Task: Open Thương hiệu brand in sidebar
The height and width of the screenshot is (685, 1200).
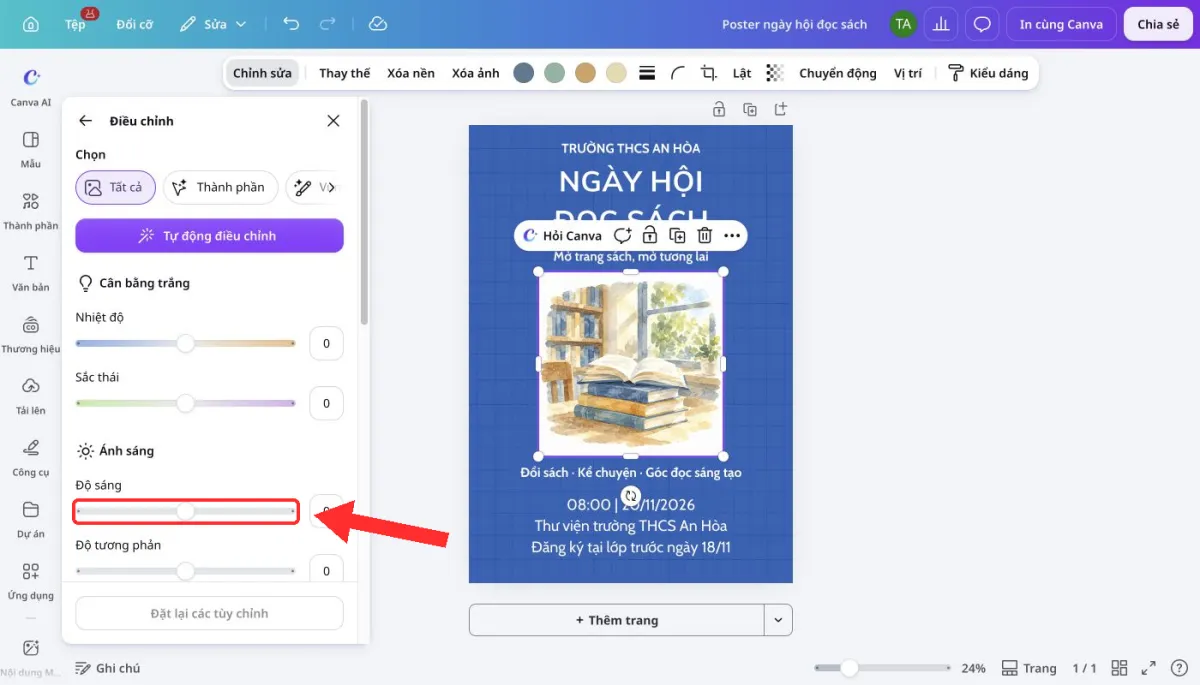Action: point(31,334)
